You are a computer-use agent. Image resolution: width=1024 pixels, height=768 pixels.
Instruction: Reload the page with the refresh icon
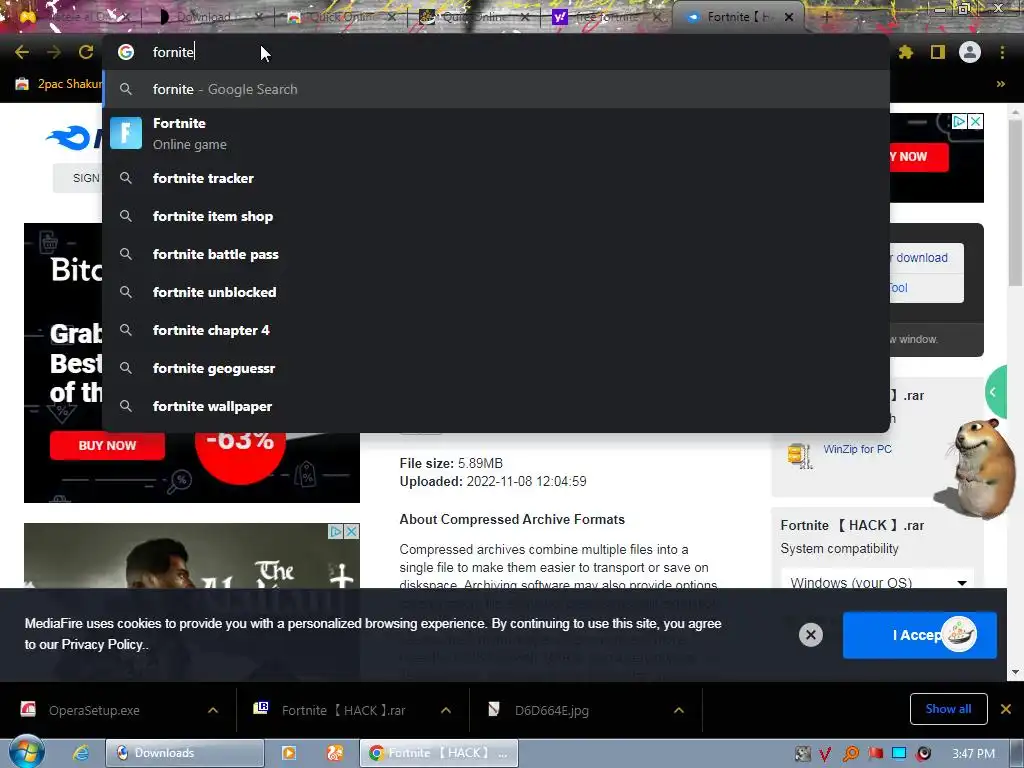tap(86, 52)
